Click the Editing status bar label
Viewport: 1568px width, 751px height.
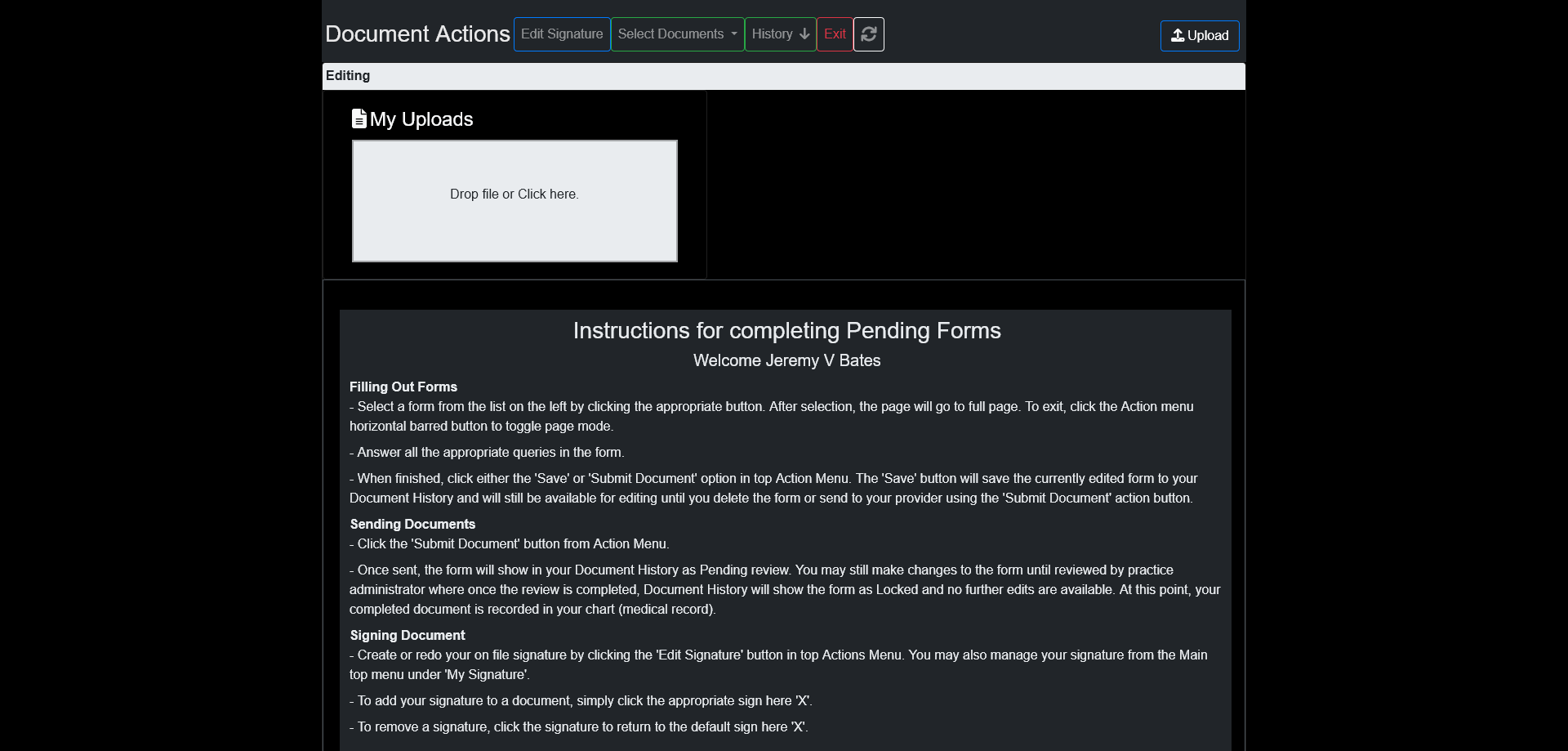click(348, 76)
